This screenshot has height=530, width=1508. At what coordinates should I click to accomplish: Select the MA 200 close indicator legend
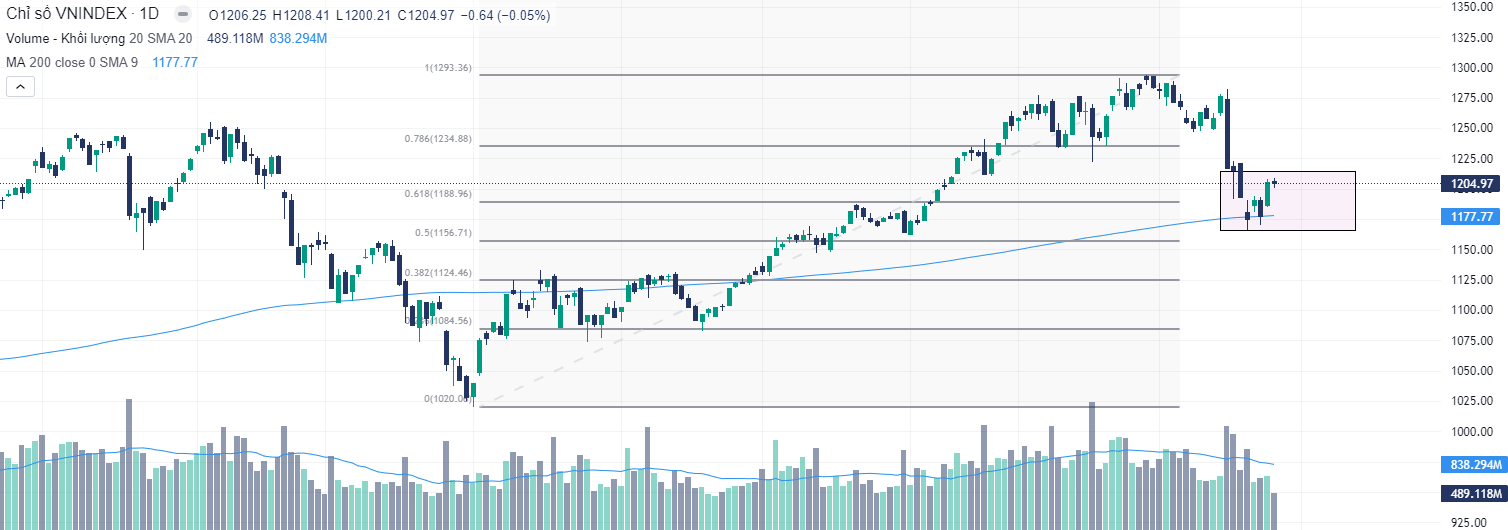coord(72,62)
